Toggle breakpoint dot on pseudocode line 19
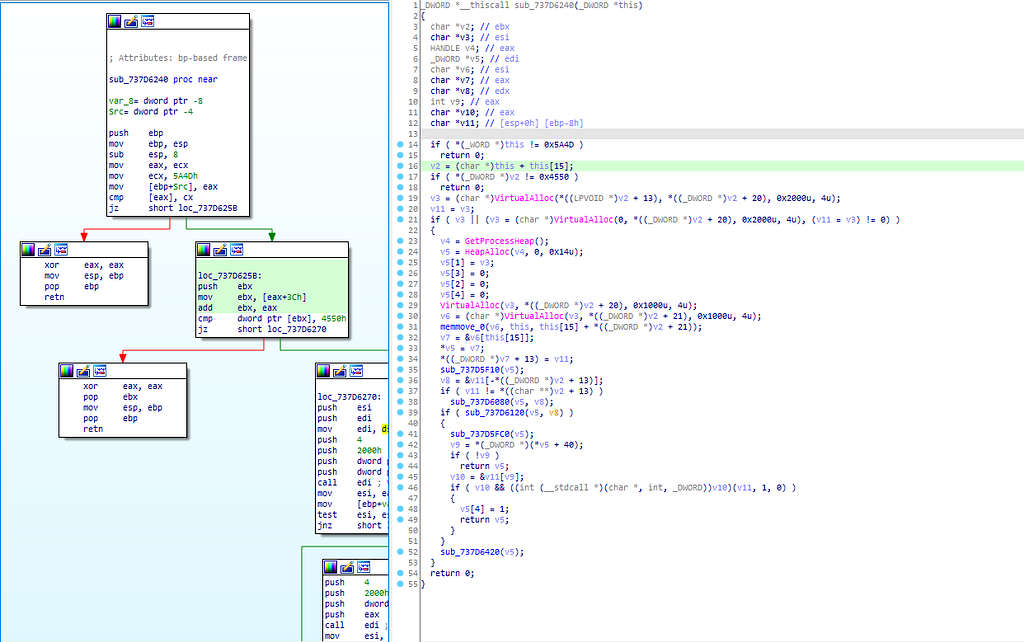Image resolution: width=1024 pixels, height=642 pixels. [400, 198]
